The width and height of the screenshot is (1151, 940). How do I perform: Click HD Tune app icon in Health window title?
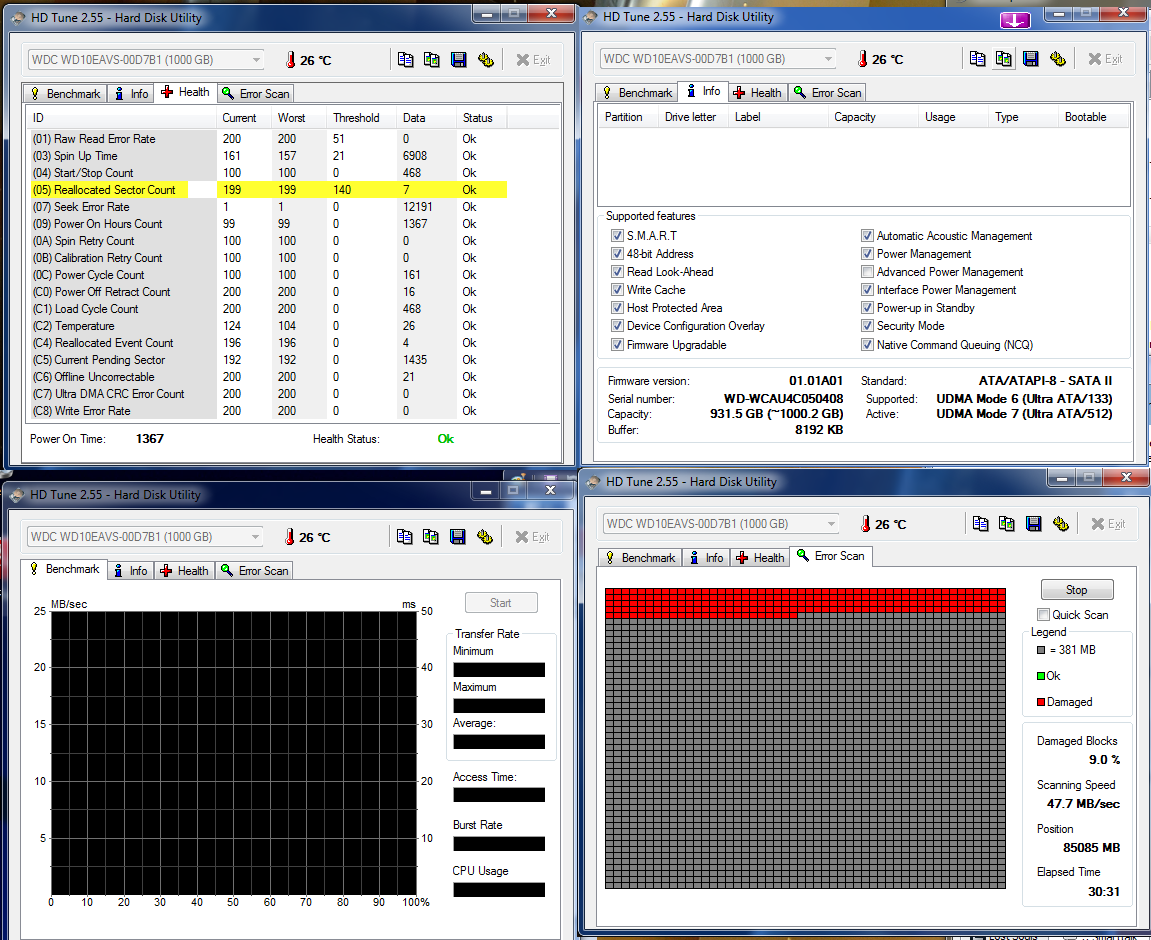(x=18, y=18)
